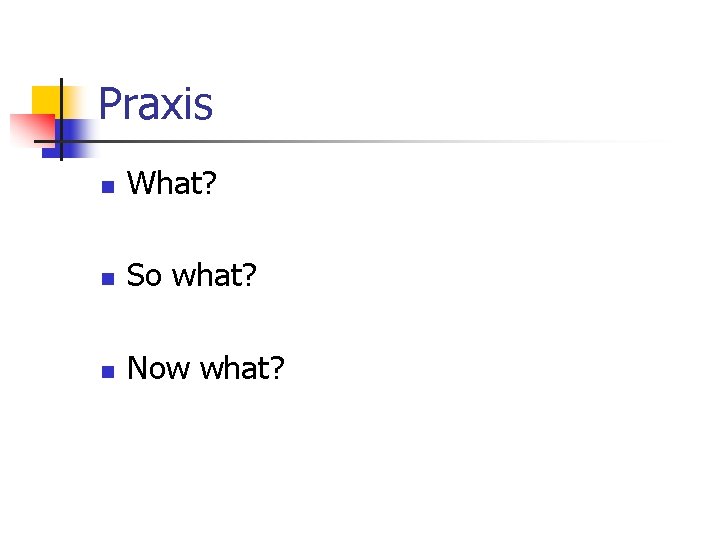Click the yellow decorative square near title
The image size is (720, 540).
[46, 100]
